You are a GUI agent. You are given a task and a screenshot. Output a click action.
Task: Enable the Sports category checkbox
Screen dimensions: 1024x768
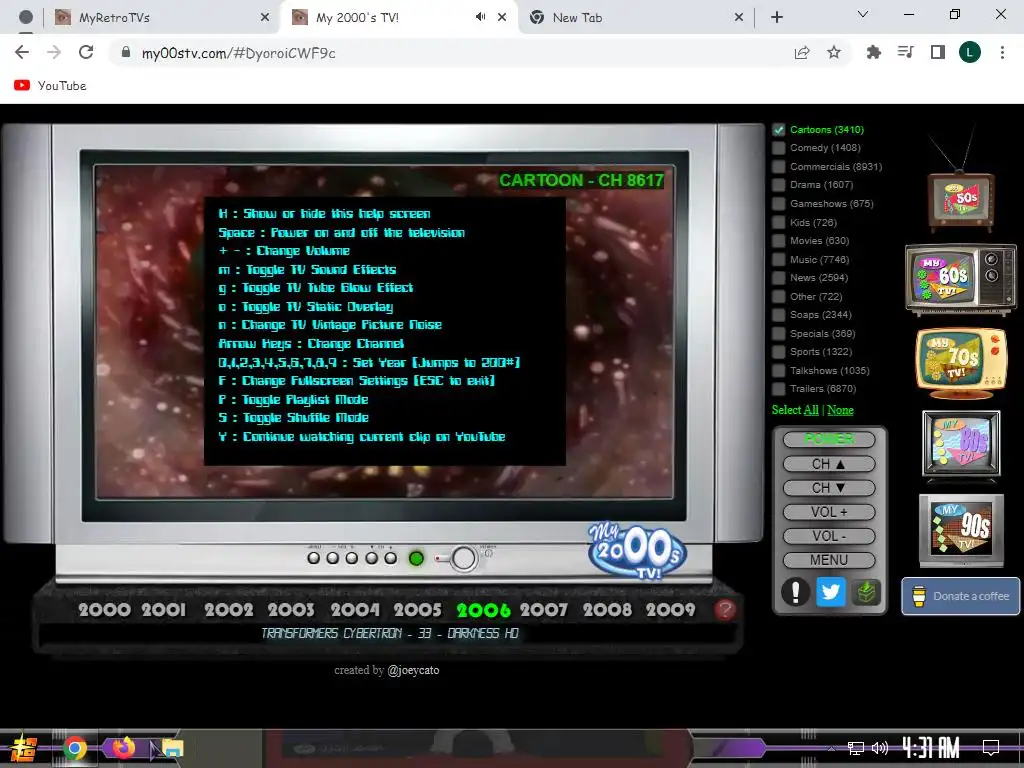coord(778,351)
